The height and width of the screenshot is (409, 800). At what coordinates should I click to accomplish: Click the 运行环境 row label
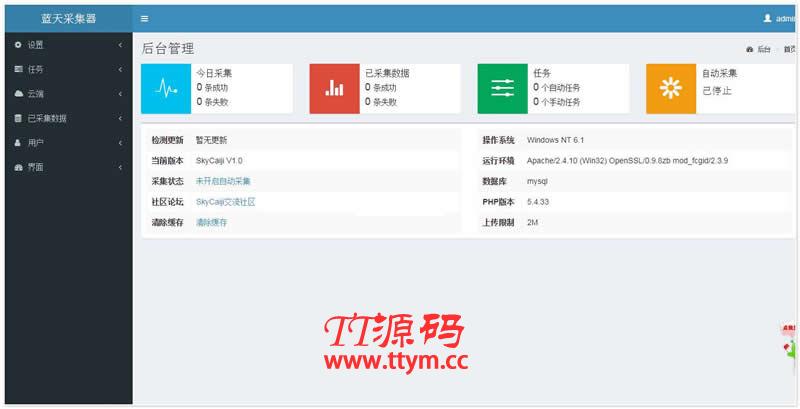tap(498, 161)
